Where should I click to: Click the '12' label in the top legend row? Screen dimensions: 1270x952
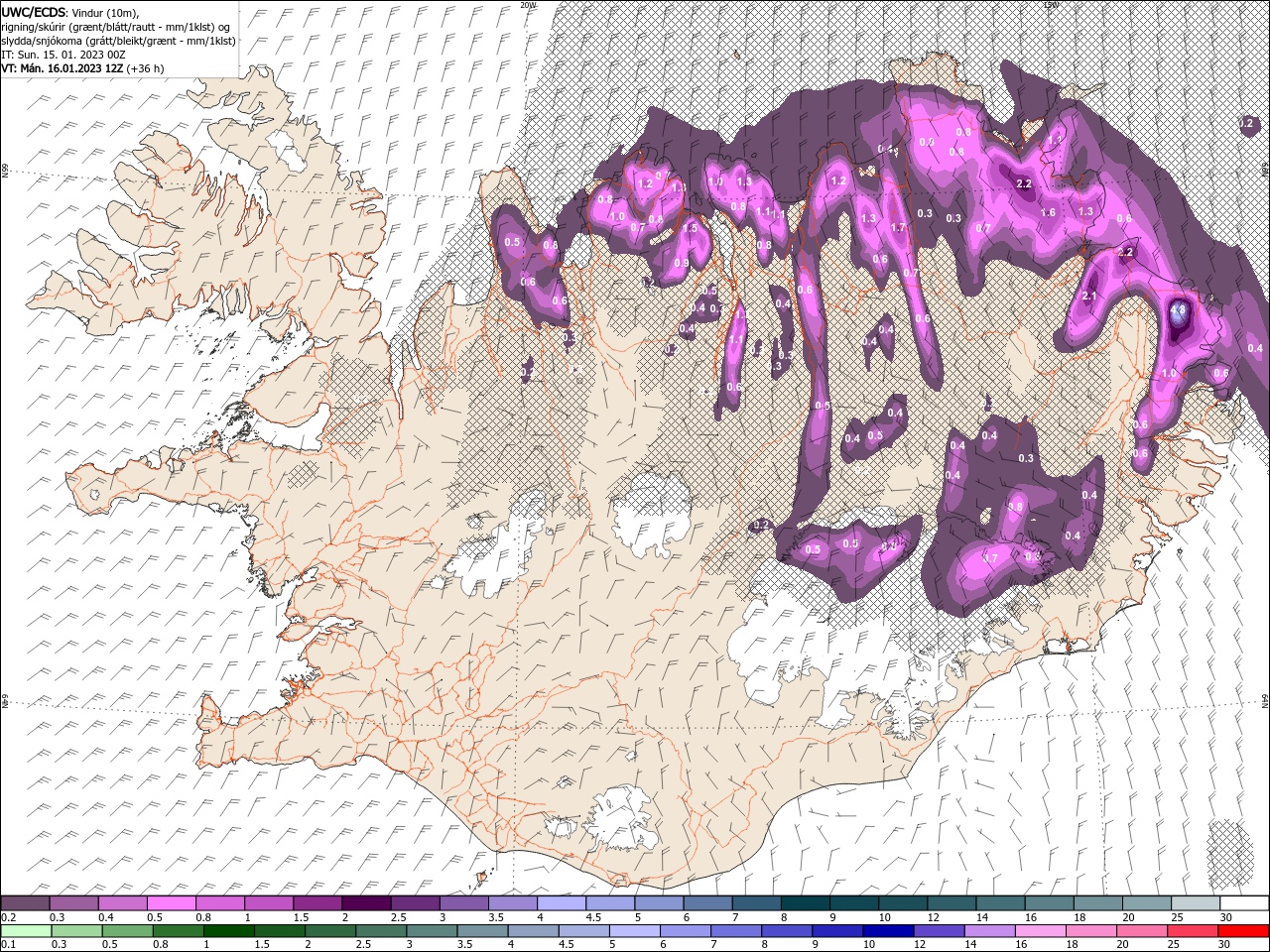tap(935, 917)
